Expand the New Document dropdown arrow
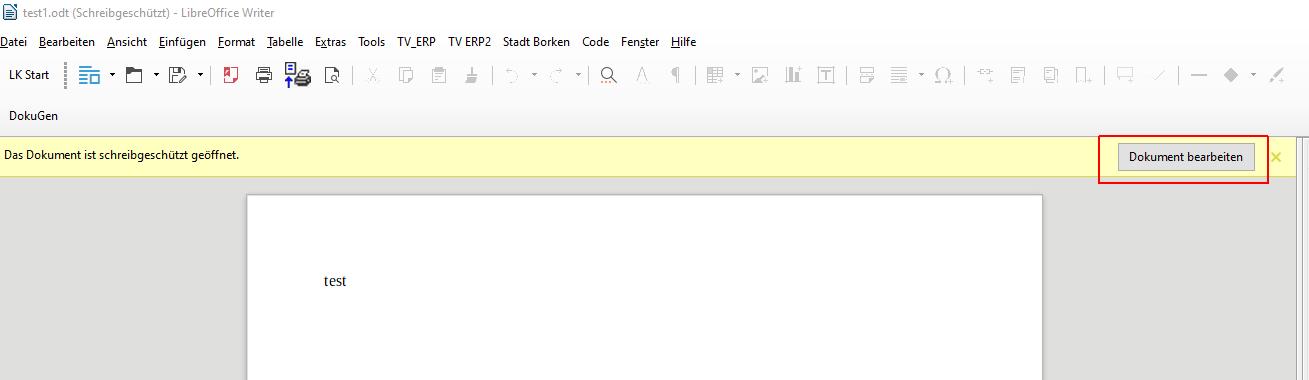 (x=112, y=75)
